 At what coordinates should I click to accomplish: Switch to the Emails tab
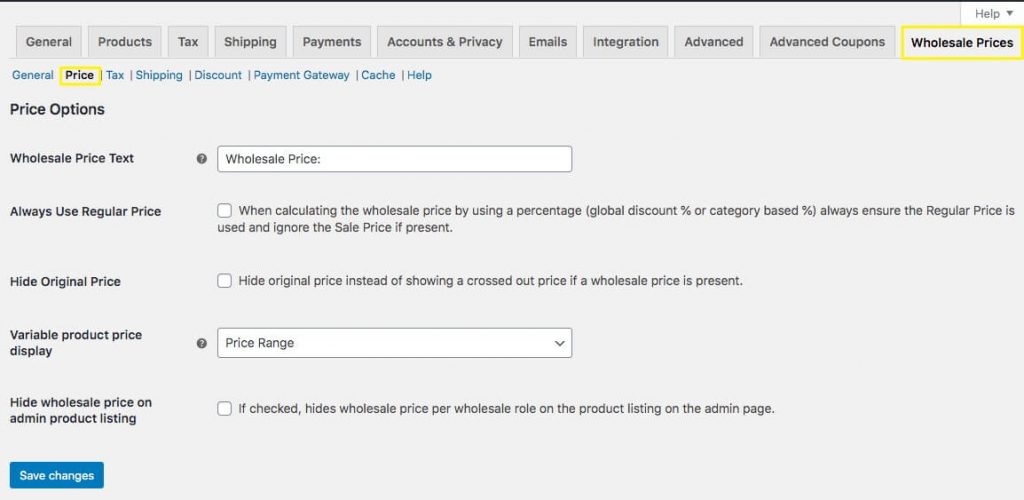pos(547,42)
